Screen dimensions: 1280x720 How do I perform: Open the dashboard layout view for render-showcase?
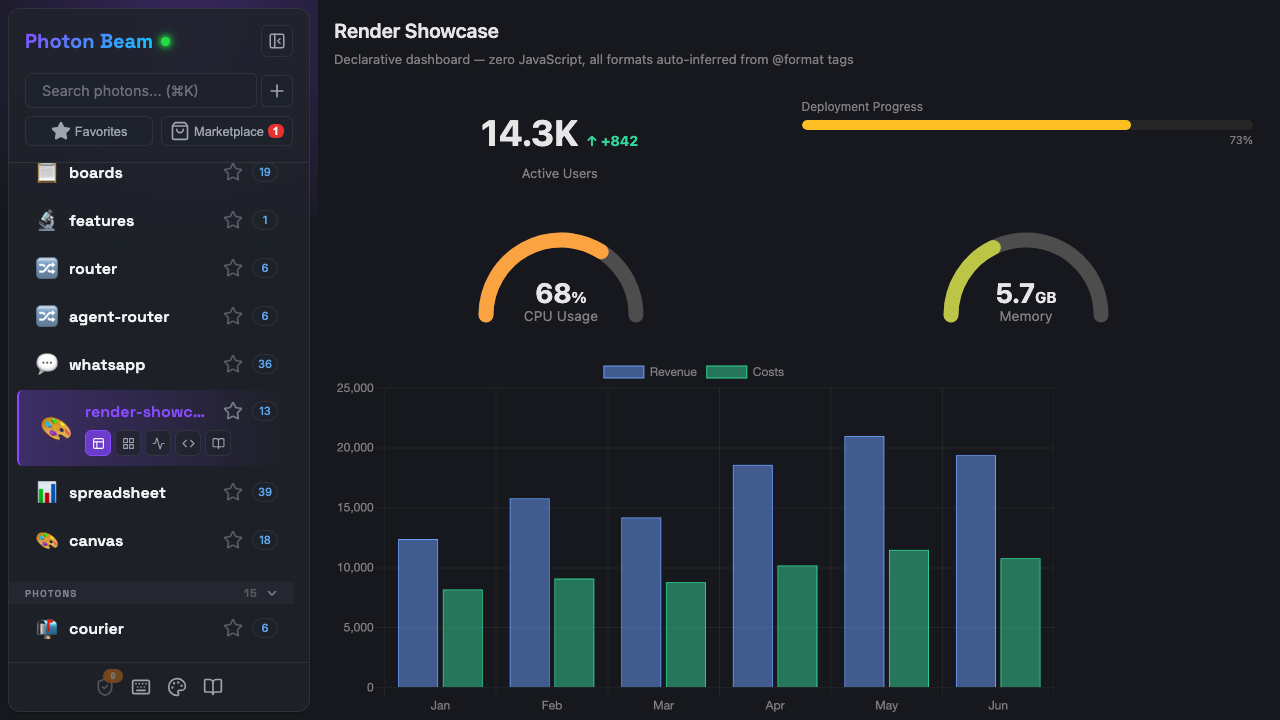tap(98, 443)
